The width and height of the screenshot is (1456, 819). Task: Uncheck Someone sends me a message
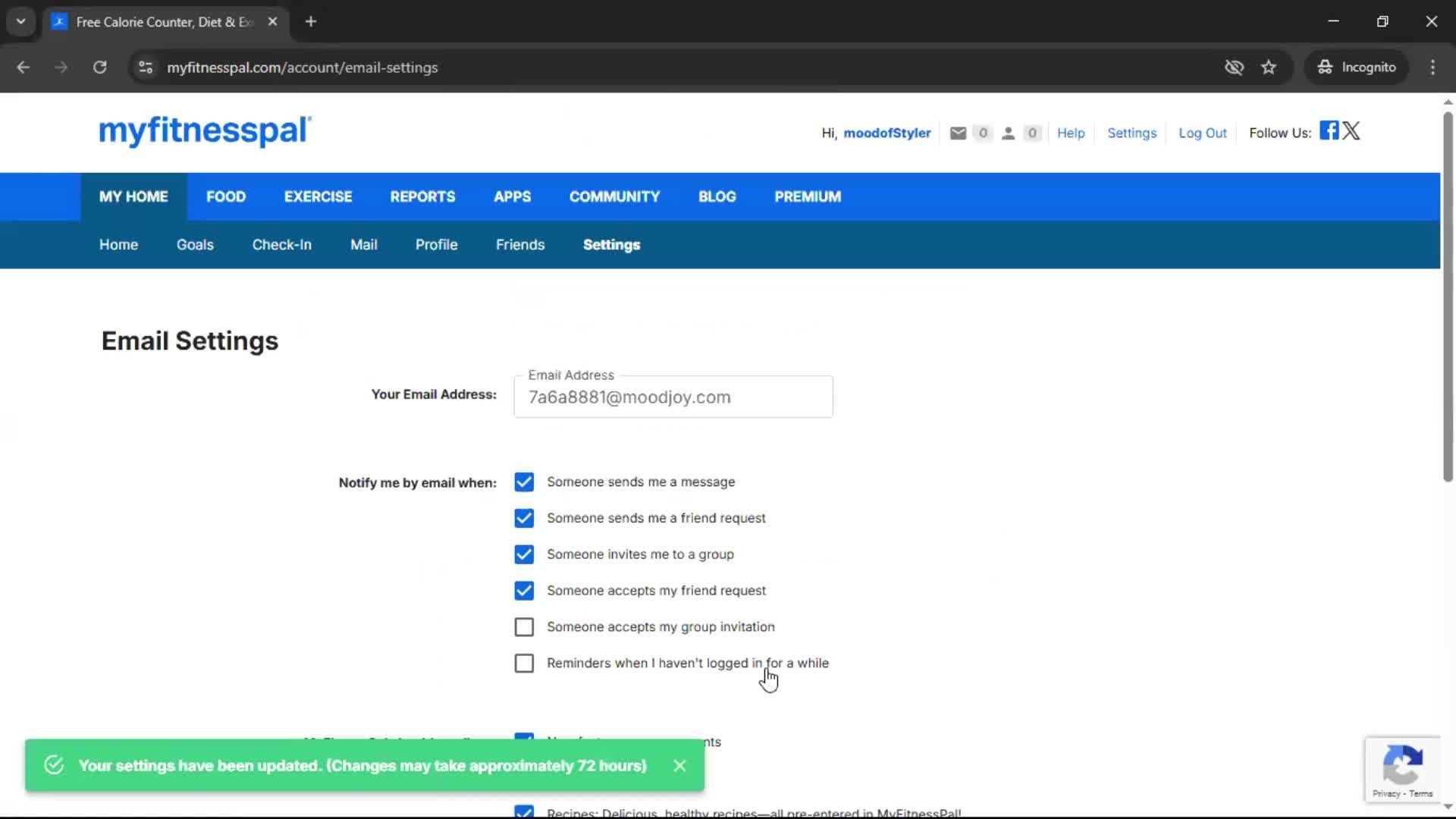(x=524, y=482)
